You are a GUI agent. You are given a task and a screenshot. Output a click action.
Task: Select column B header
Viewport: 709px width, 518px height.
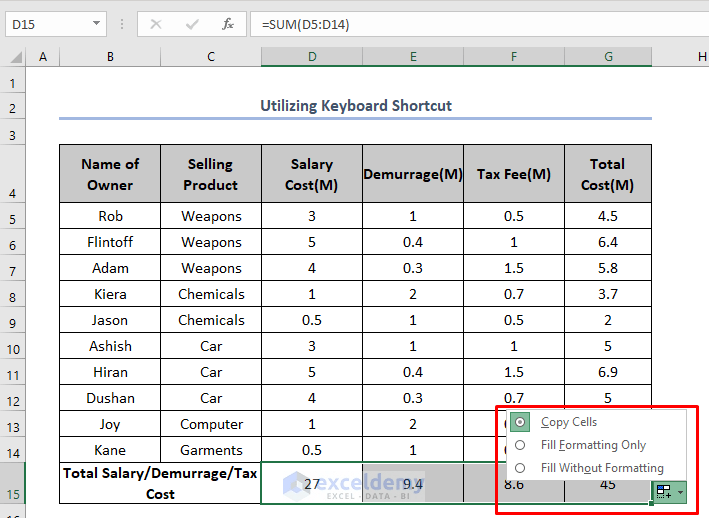[x=110, y=57]
